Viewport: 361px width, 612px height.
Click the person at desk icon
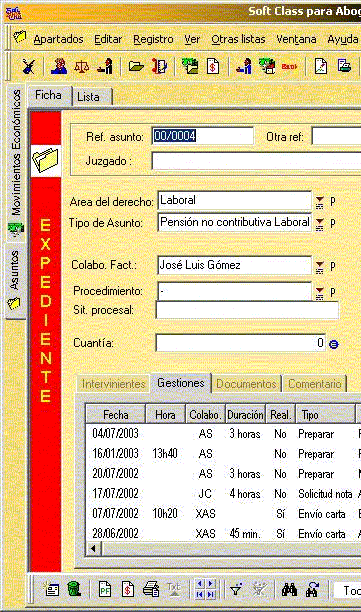click(105, 66)
